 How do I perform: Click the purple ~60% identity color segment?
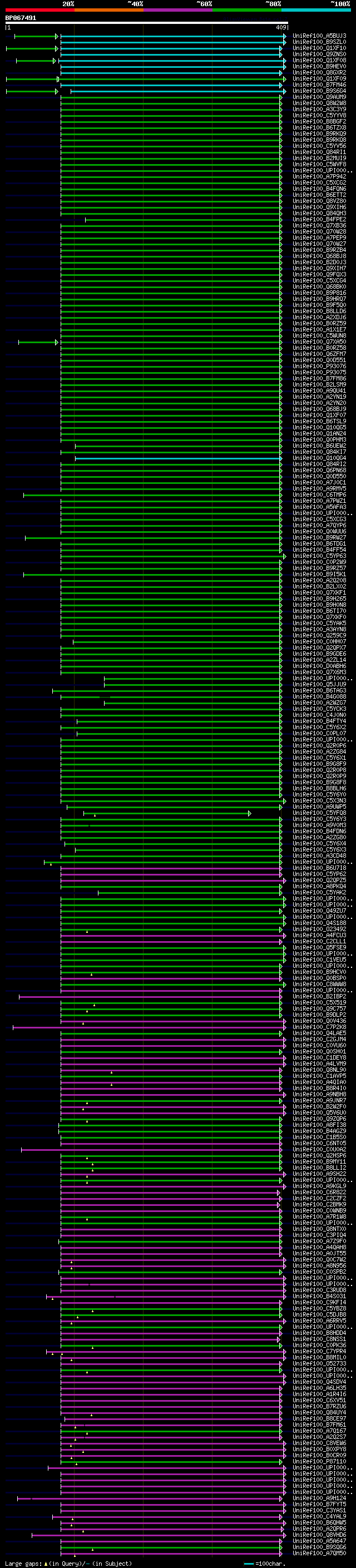pyautogui.click(x=177, y=10)
